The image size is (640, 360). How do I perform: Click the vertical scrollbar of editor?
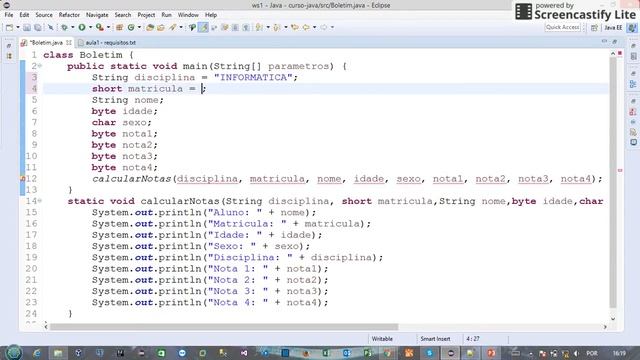[x=613, y=182]
